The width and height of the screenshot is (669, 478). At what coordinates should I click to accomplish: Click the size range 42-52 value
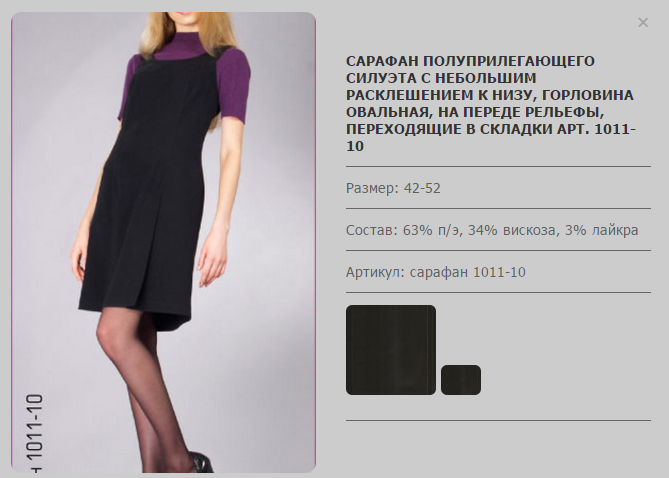click(422, 188)
